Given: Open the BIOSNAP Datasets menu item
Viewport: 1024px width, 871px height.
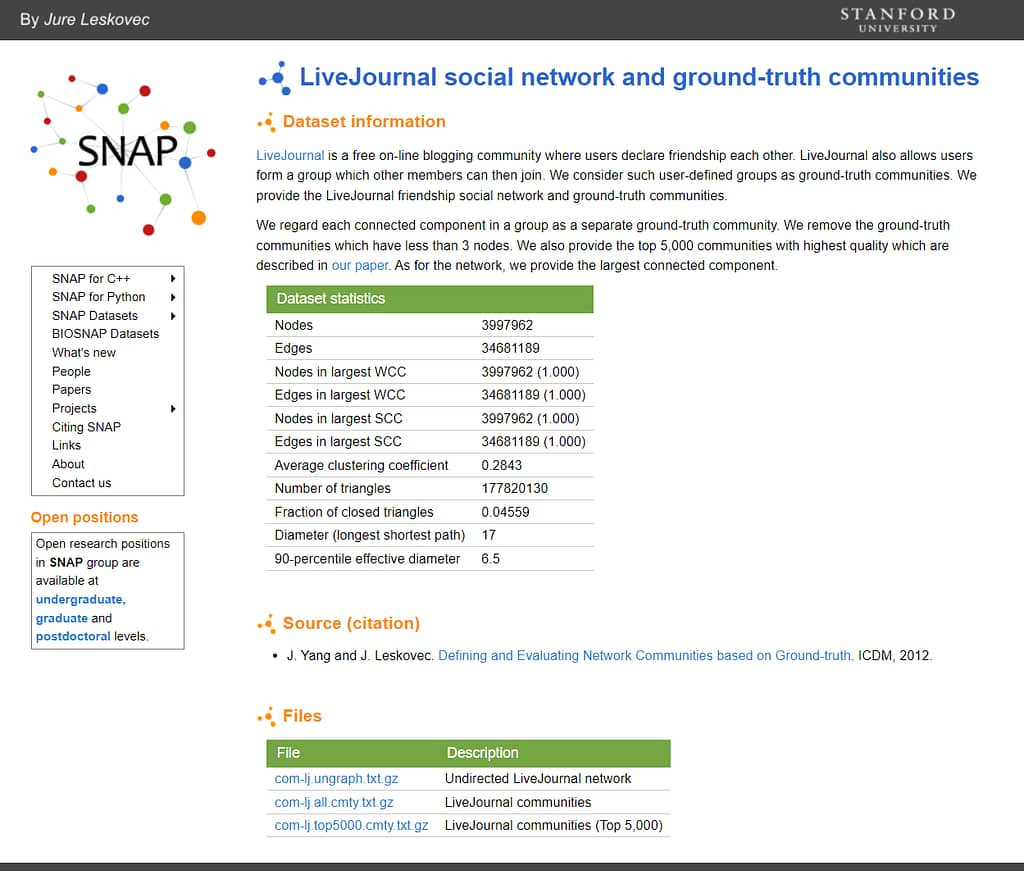Looking at the screenshot, I should (105, 334).
